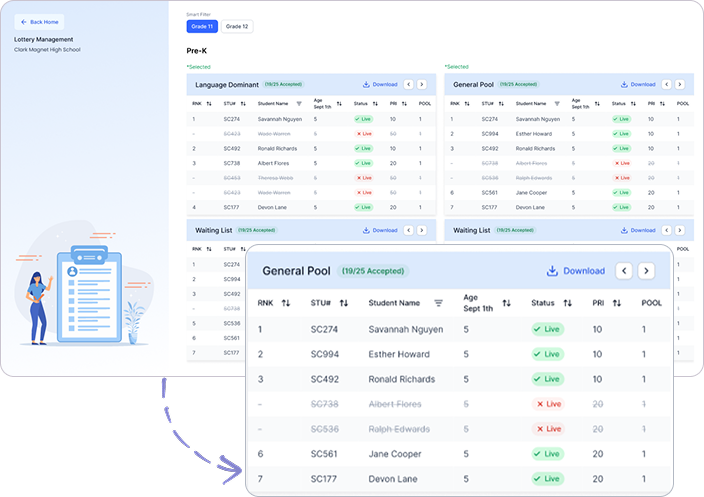Screen dimensions: 704x497
Task: Sort zoomed General Pool by Age Sept 1th
Action: (x=506, y=303)
